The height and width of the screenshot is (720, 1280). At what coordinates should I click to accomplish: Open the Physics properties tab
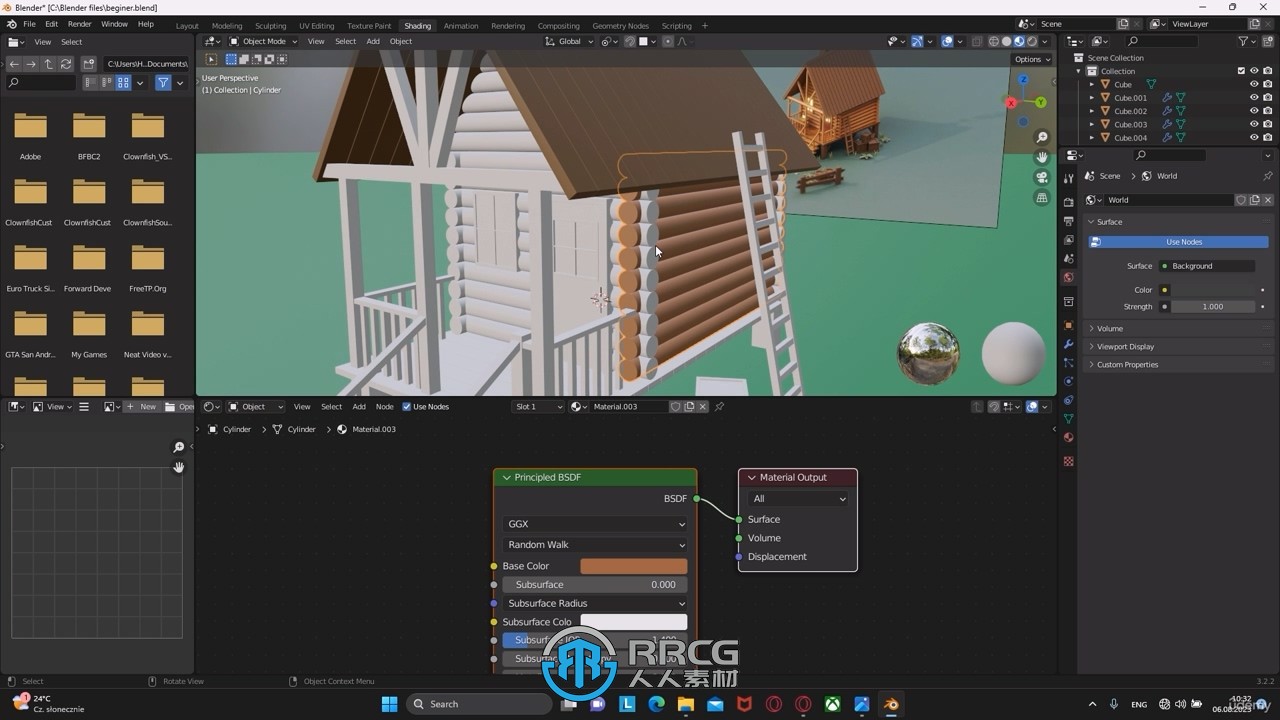point(1068,381)
